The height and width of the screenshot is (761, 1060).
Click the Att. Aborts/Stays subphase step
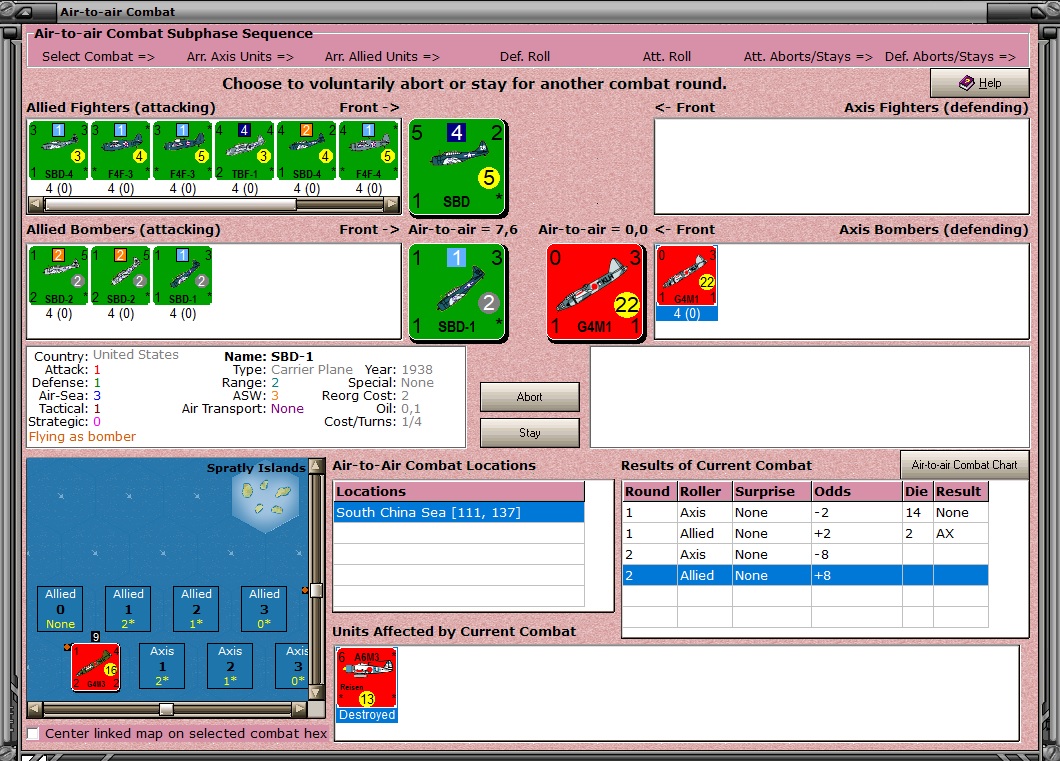[x=808, y=57]
